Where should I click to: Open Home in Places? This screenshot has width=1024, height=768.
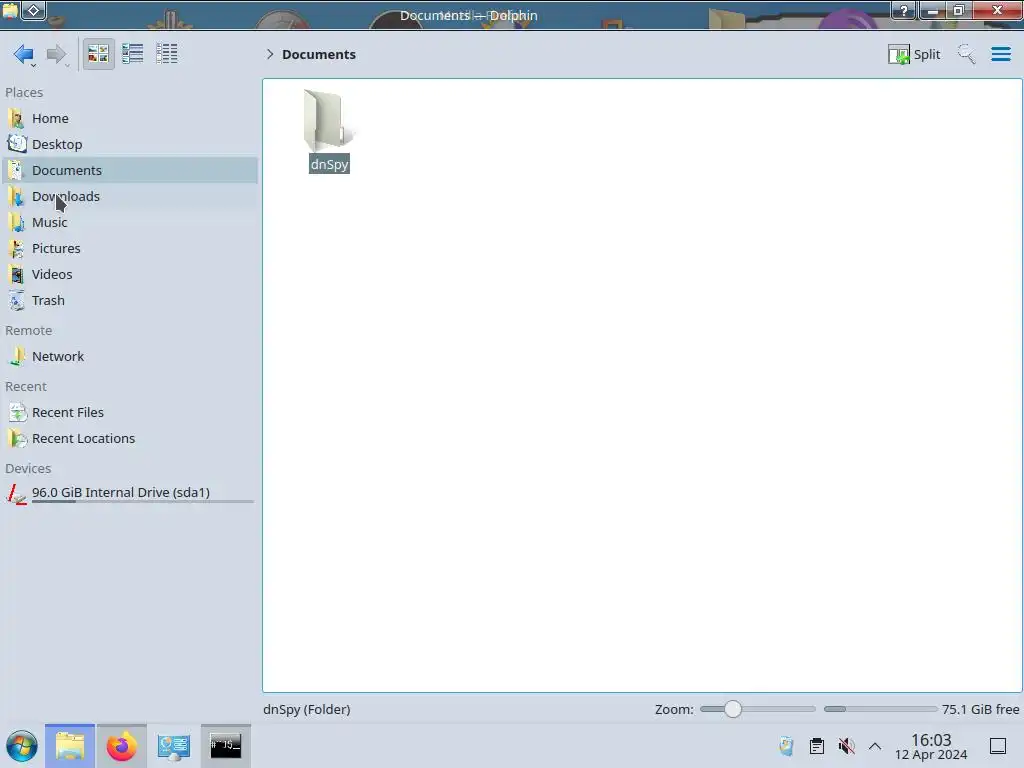pyautogui.click(x=130, y=118)
